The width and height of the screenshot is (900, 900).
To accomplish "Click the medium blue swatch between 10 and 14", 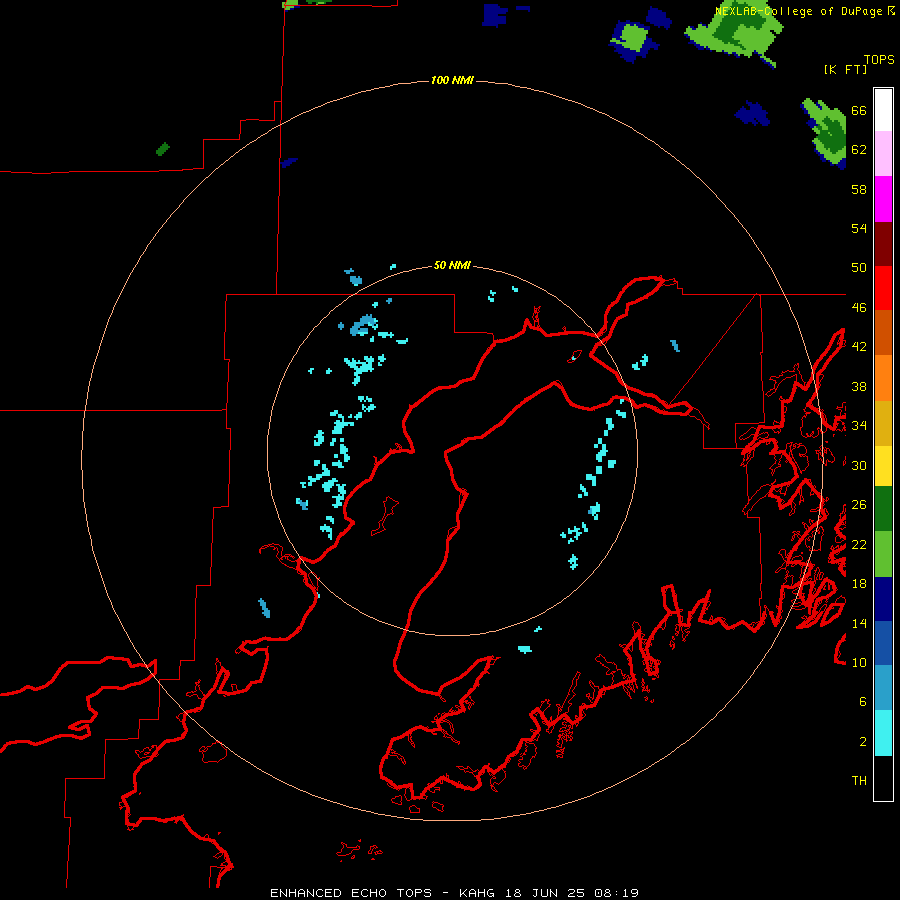I will coord(883,643).
